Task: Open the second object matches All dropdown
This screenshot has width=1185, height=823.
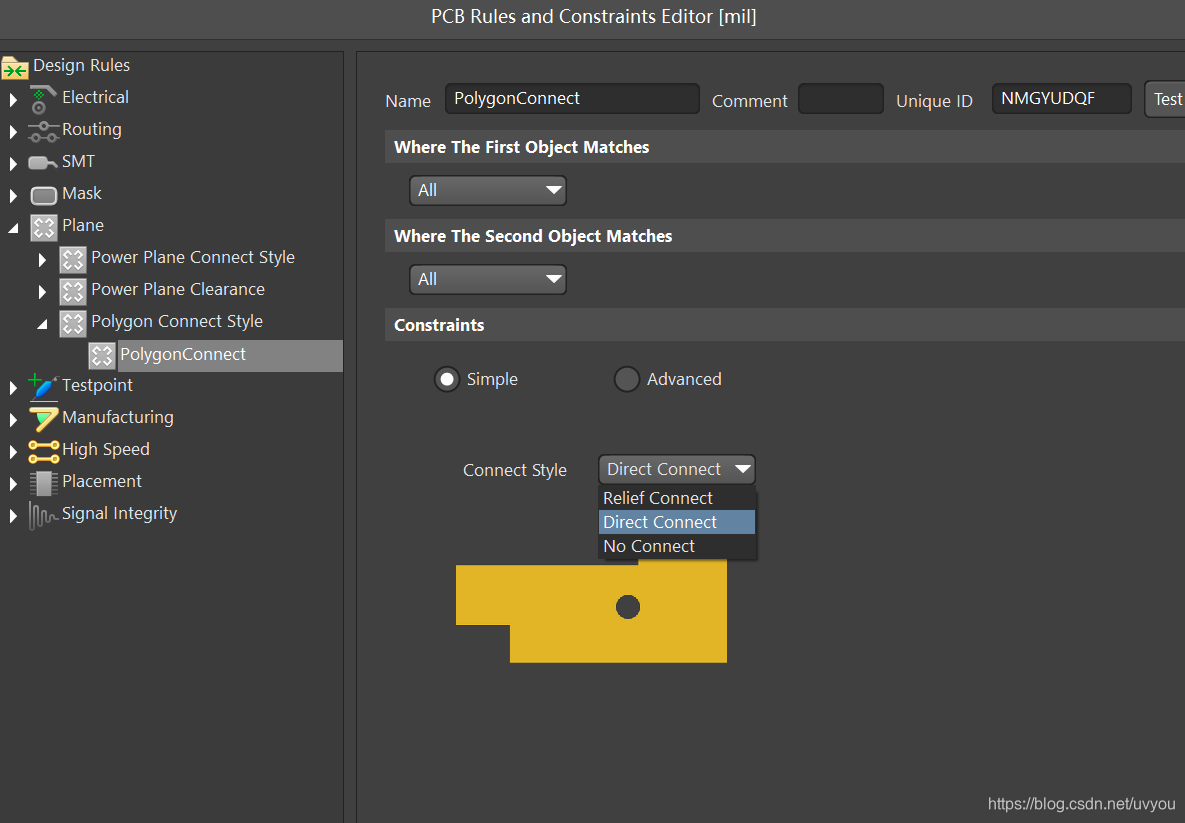Action: pyautogui.click(x=487, y=280)
